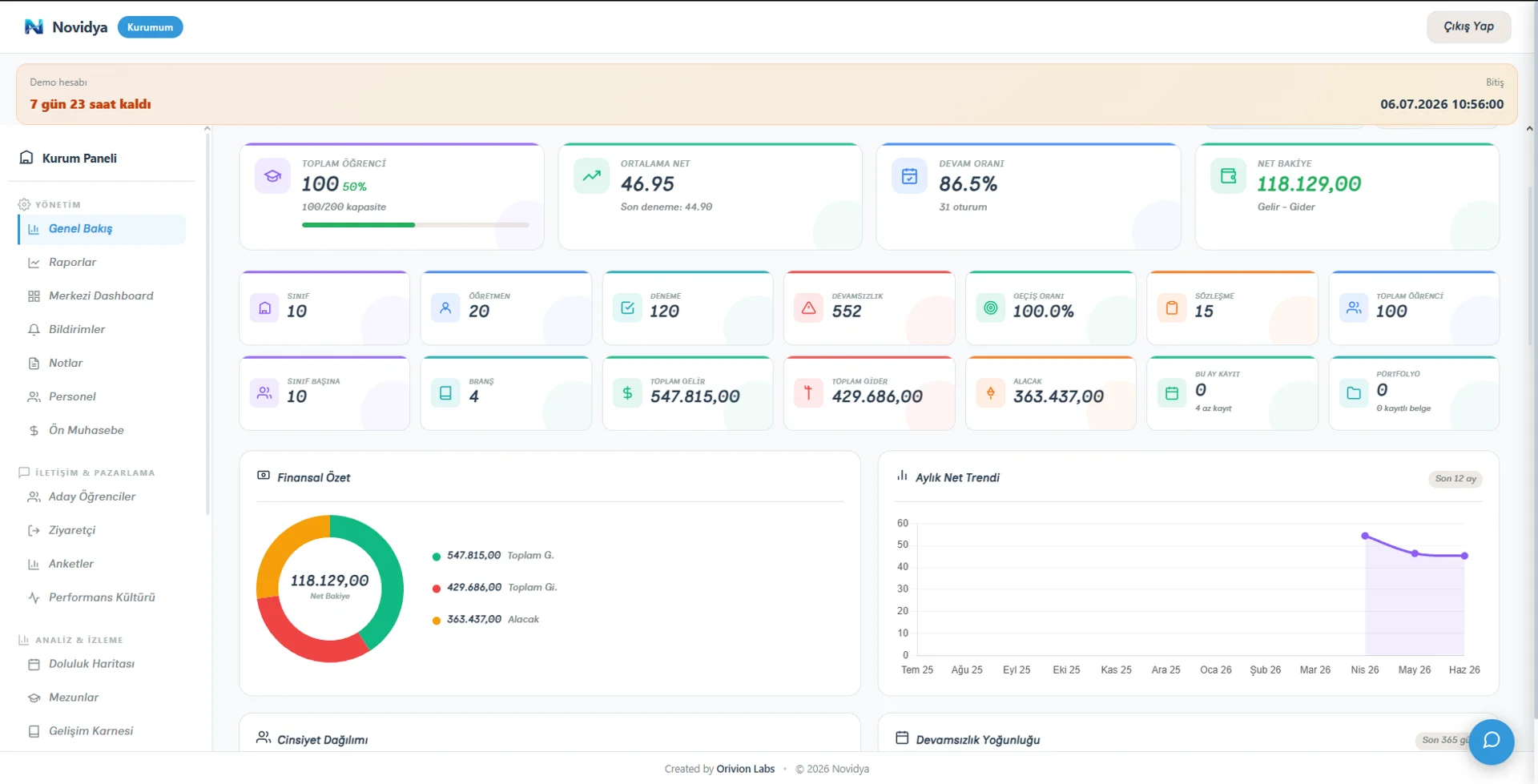This screenshot has width=1538, height=784.
Task: Click the student capacity progress bar
Action: point(415,225)
